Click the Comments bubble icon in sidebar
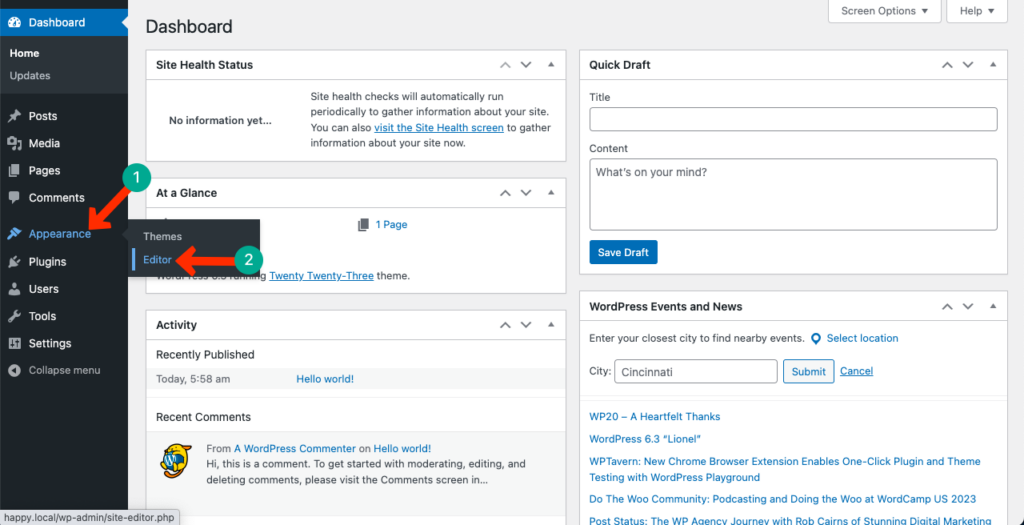 point(14,198)
